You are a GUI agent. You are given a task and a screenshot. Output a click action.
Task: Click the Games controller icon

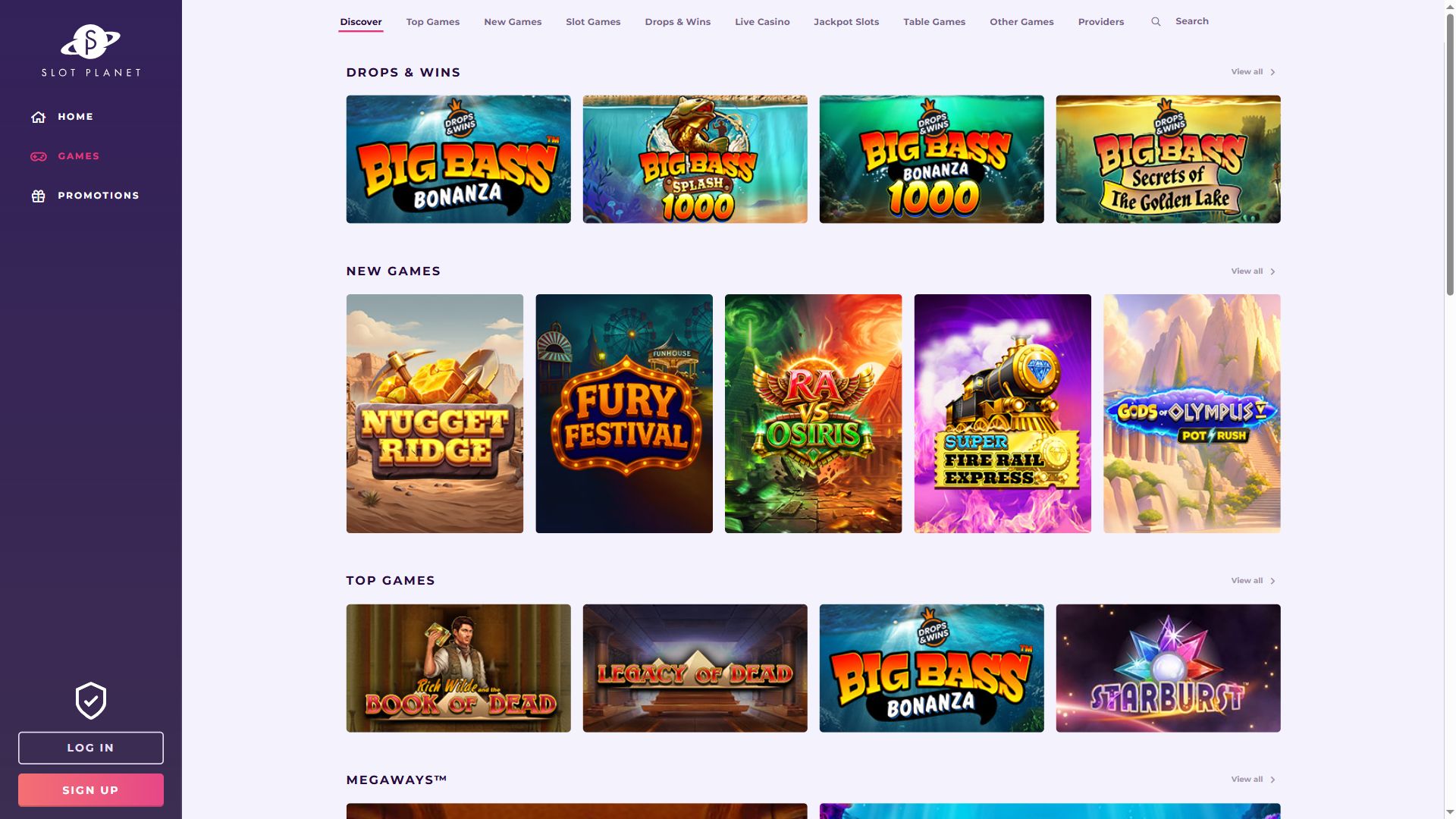click(x=39, y=156)
